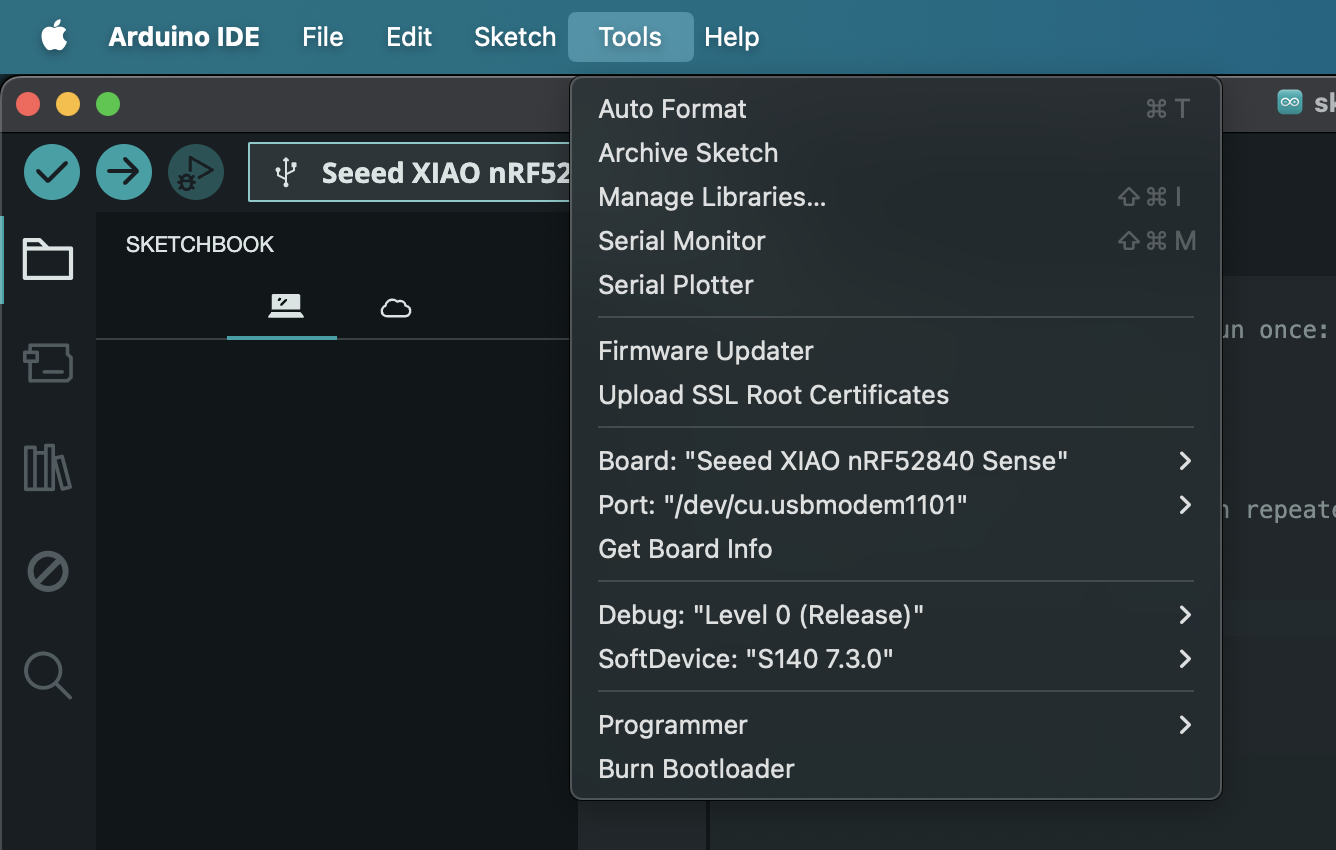The width and height of the screenshot is (1336, 850).
Task: Open the Edit menu
Action: [x=409, y=37]
